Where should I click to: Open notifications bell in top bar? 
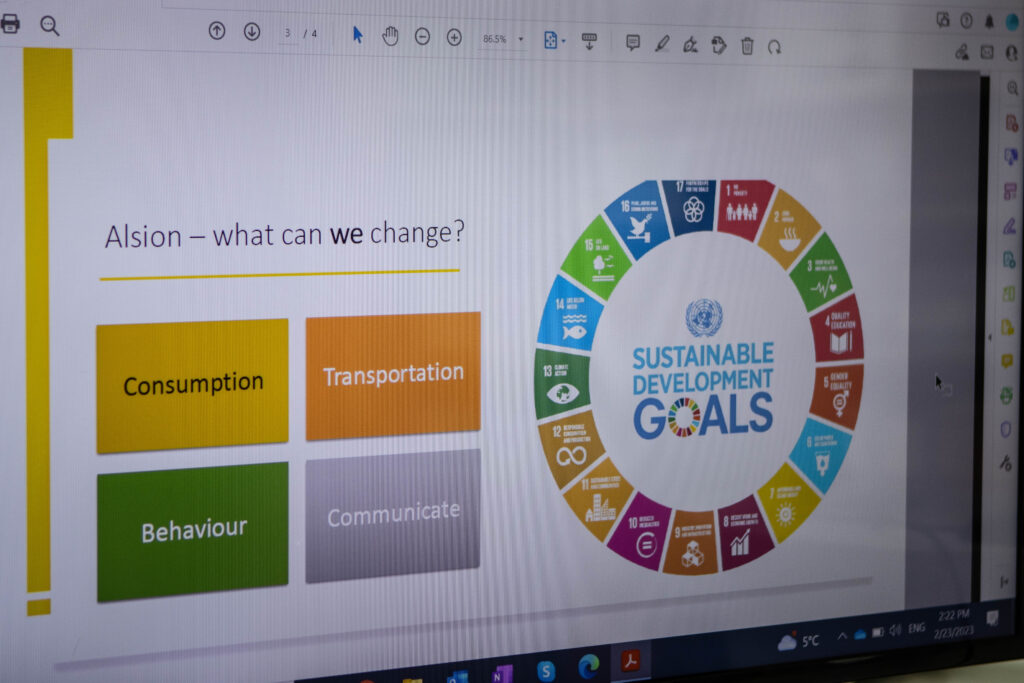click(x=989, y=22)
